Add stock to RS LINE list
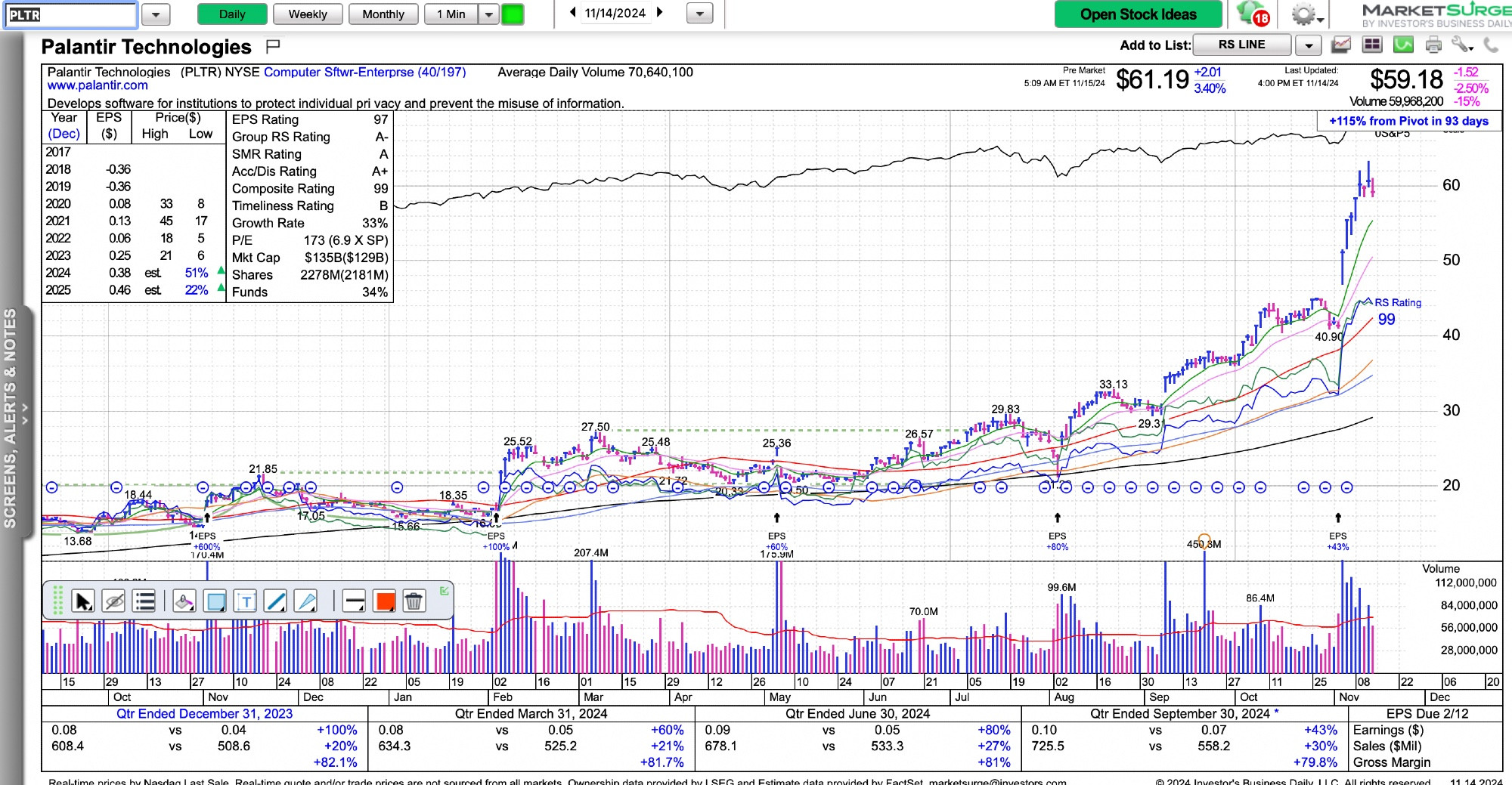This screenshot has height=785, width=1512. 1241,45
